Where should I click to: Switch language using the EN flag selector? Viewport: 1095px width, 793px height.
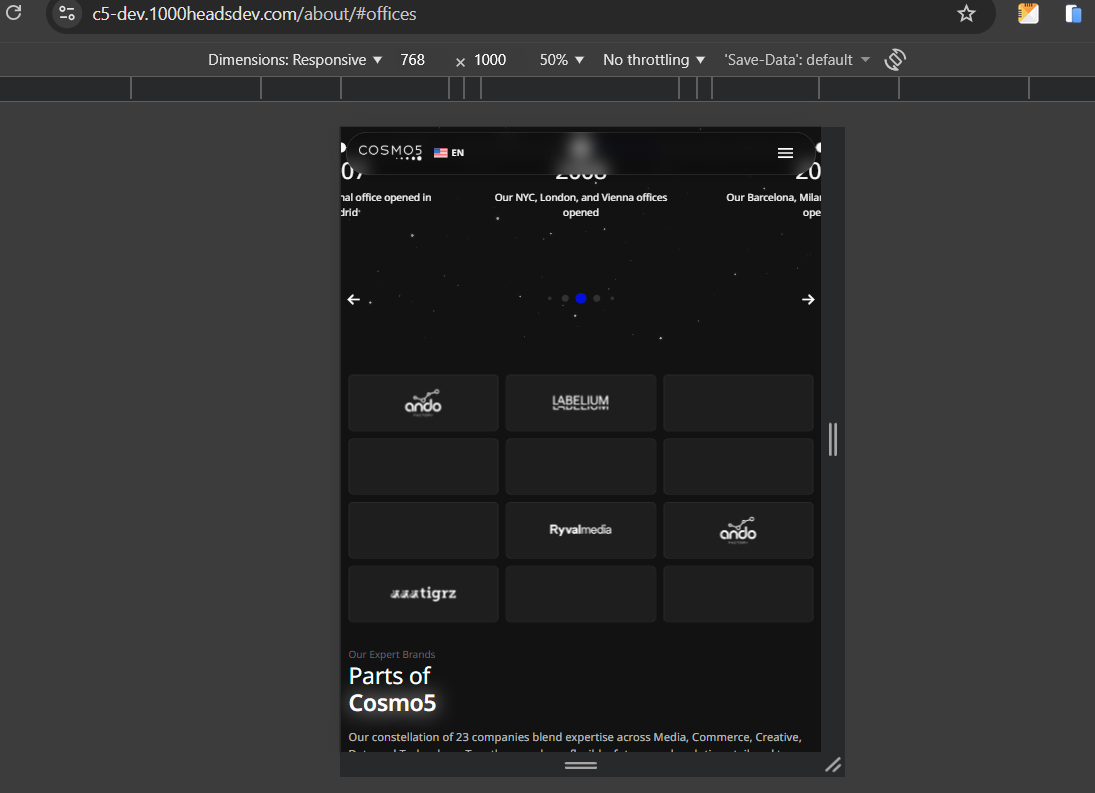click(448, 153)
